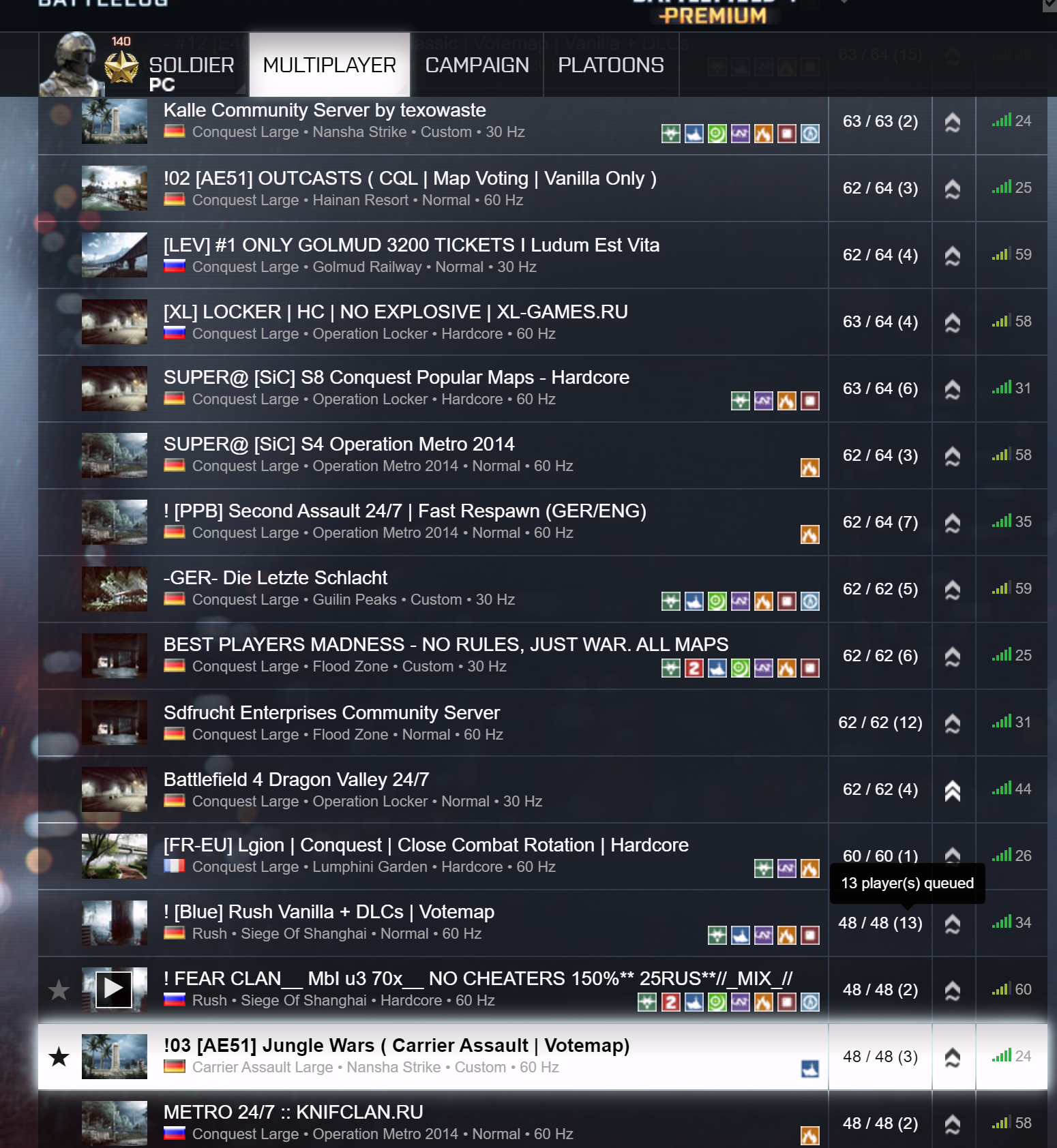Click the Russian flag on [XL] LOCKER row
This screenshot has height=1148, width=1057.
[175, 333]
